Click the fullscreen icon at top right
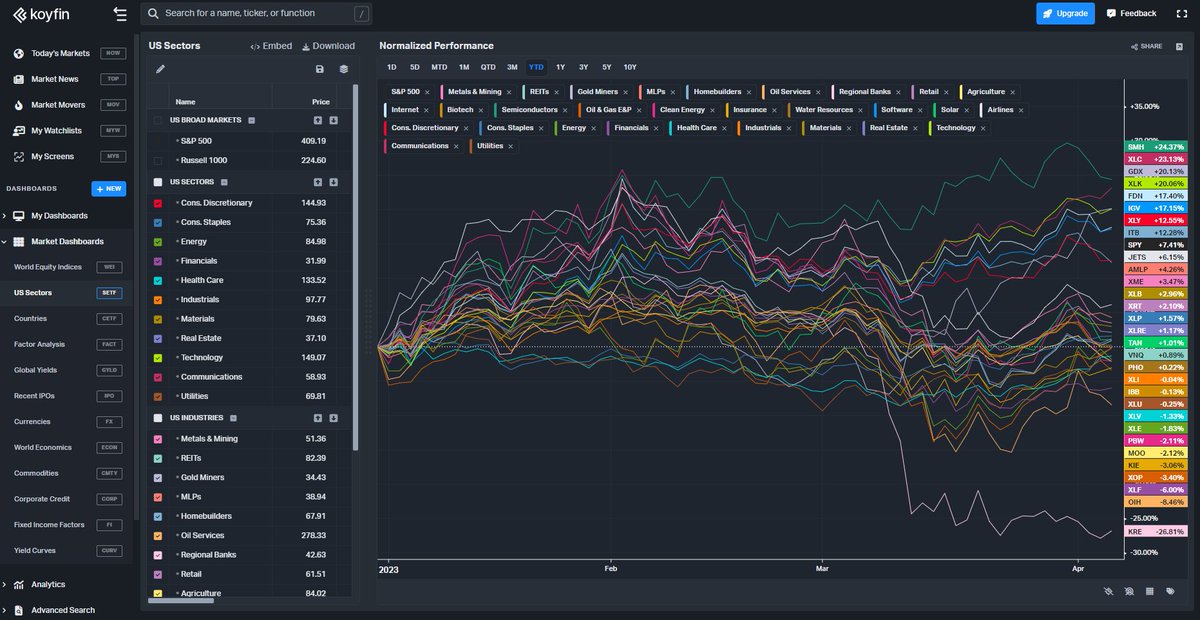Screen dimensions: 1200x620 point(1183,13)
